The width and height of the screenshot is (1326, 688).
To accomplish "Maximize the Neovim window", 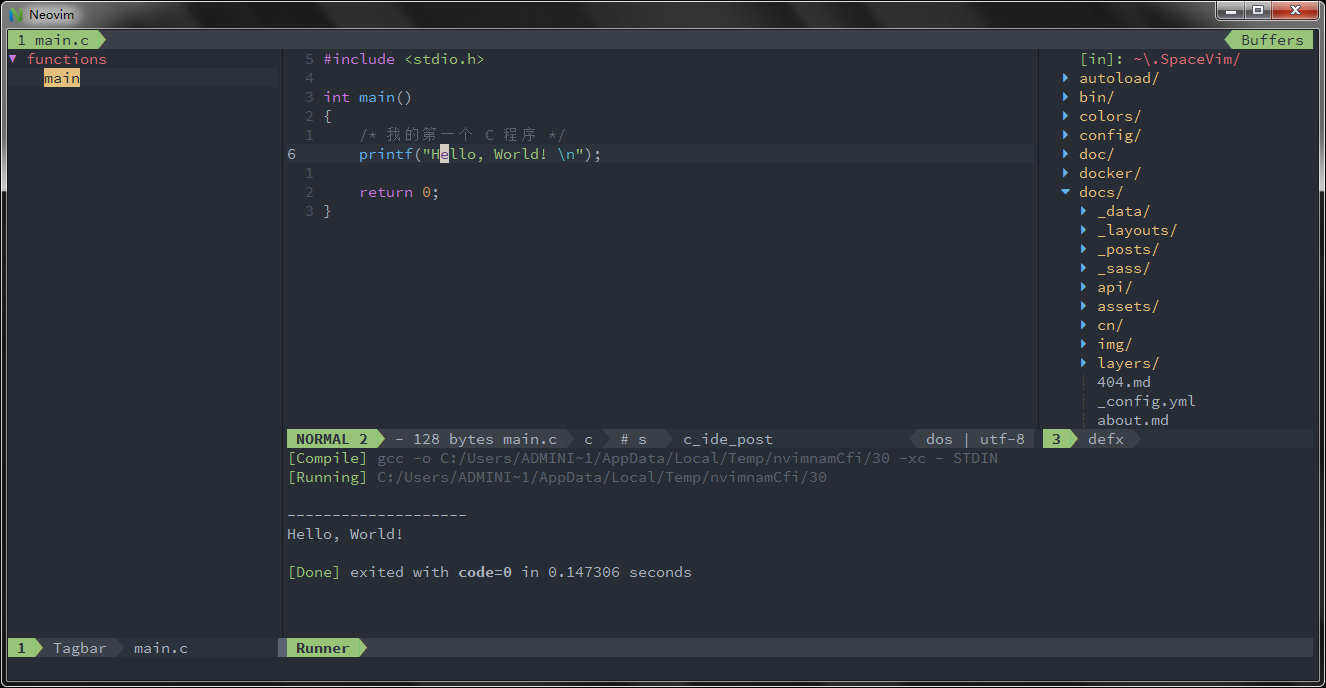I will coord(1257,10).
